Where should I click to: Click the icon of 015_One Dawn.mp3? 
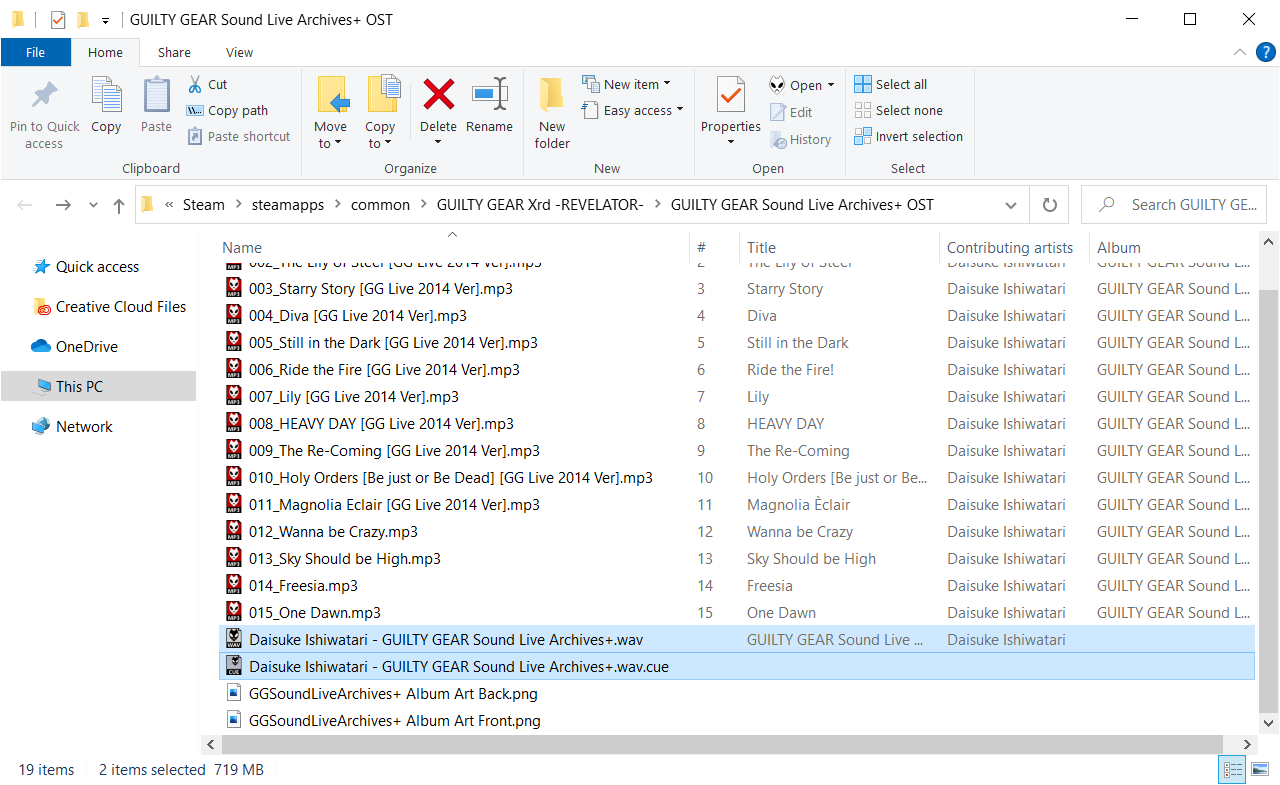(234, 612)
